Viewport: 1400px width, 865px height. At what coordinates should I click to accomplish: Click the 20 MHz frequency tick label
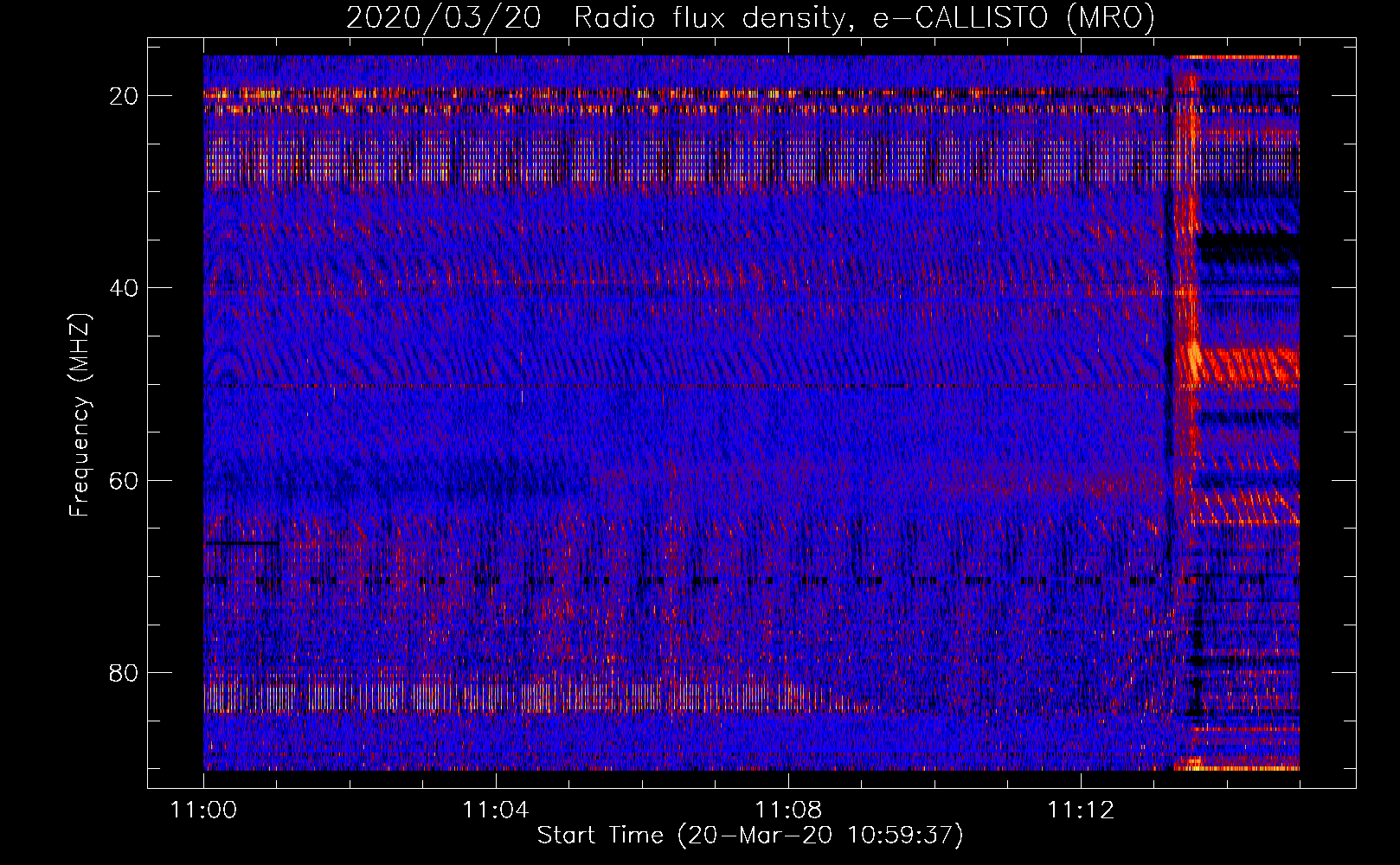point(124,96)
